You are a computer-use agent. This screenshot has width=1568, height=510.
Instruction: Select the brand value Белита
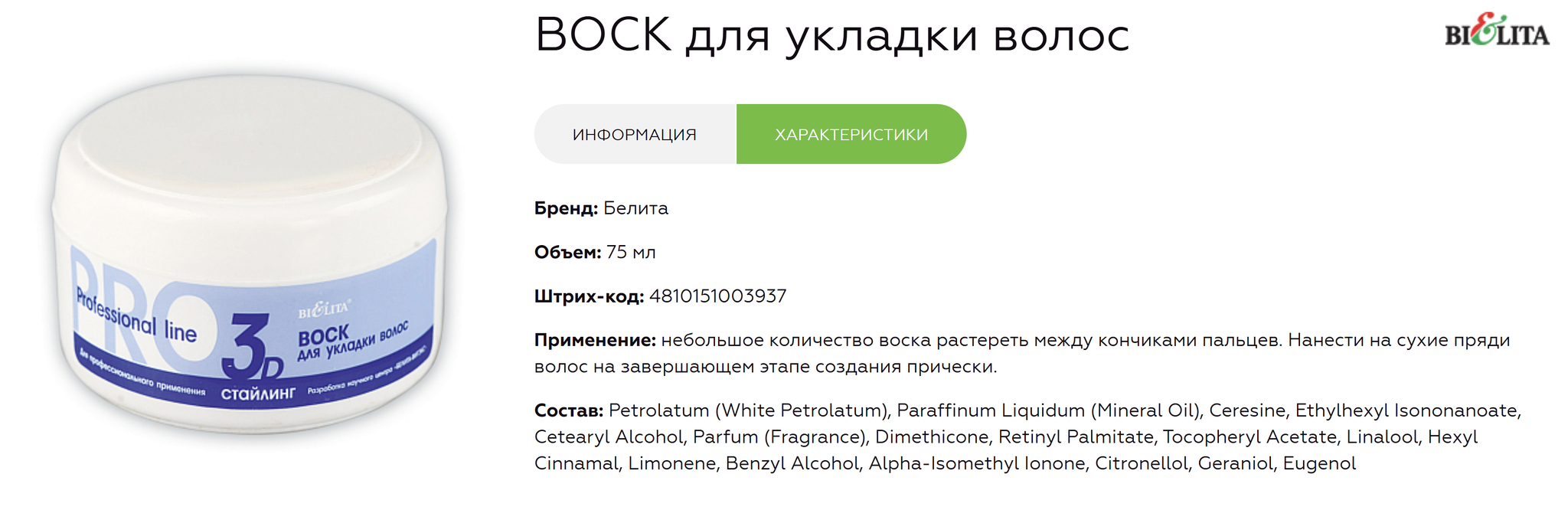click(635, 208)
